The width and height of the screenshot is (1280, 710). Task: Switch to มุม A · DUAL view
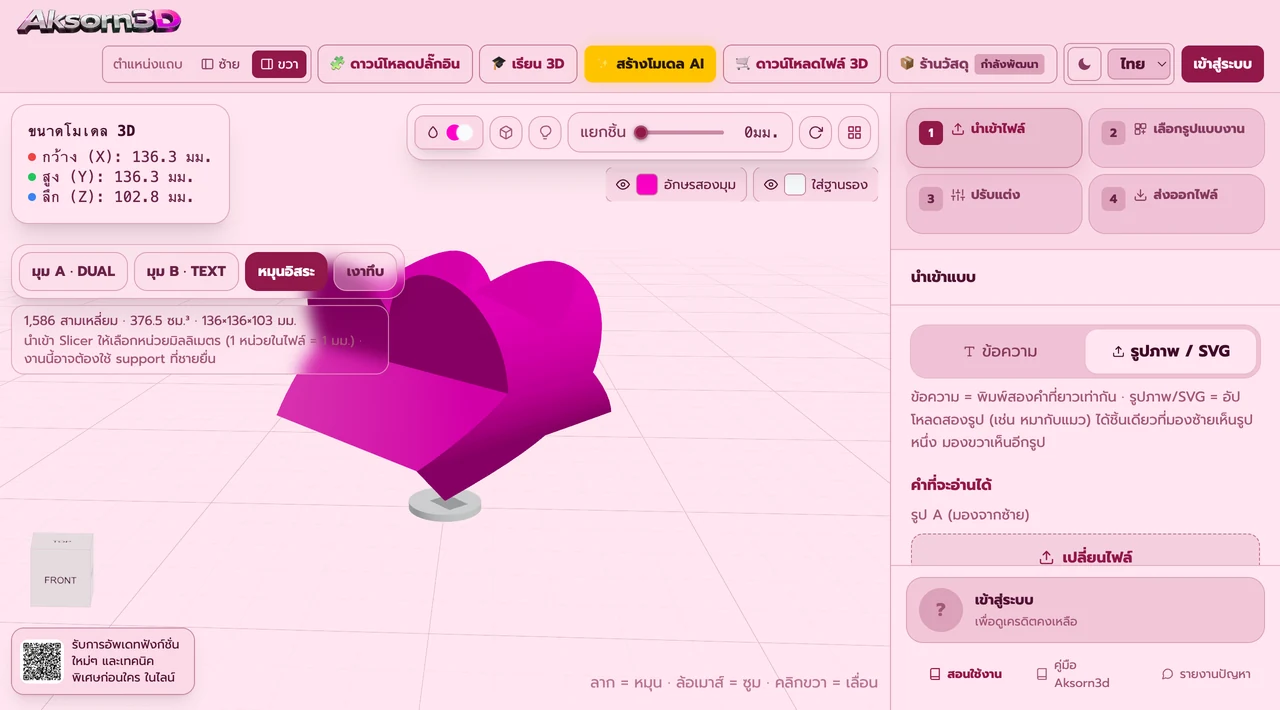[73, 271]
